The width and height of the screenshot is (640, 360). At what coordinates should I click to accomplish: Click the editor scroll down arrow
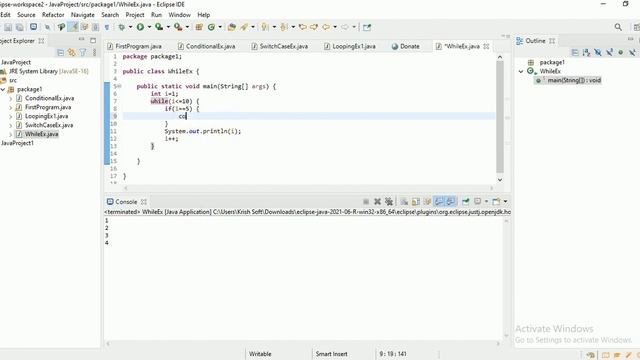coord(500,180)
